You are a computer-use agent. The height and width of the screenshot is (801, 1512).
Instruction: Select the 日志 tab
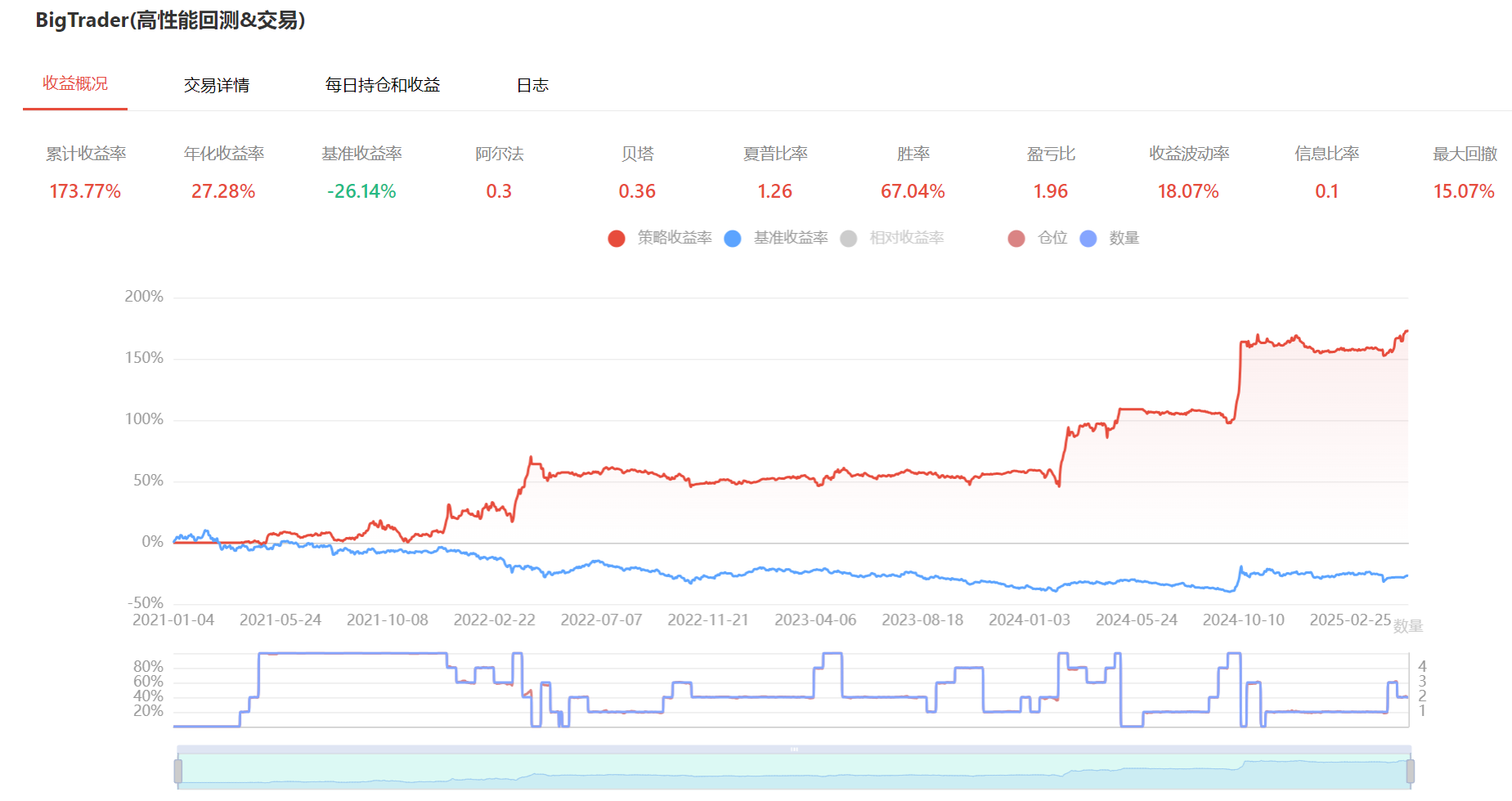coord(532,85)
